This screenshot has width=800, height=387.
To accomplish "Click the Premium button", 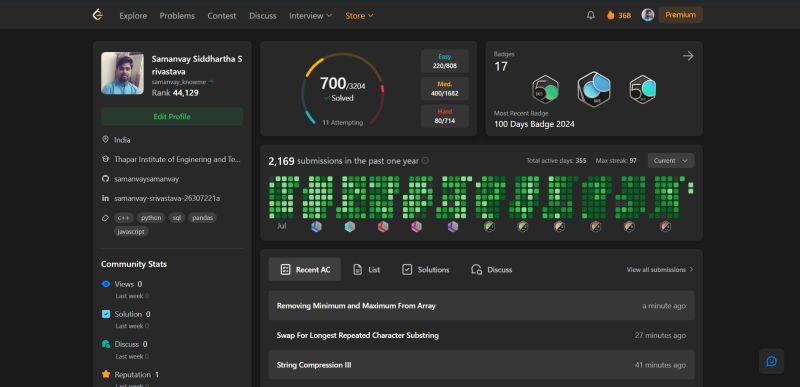I will click(x=680, y=15).
